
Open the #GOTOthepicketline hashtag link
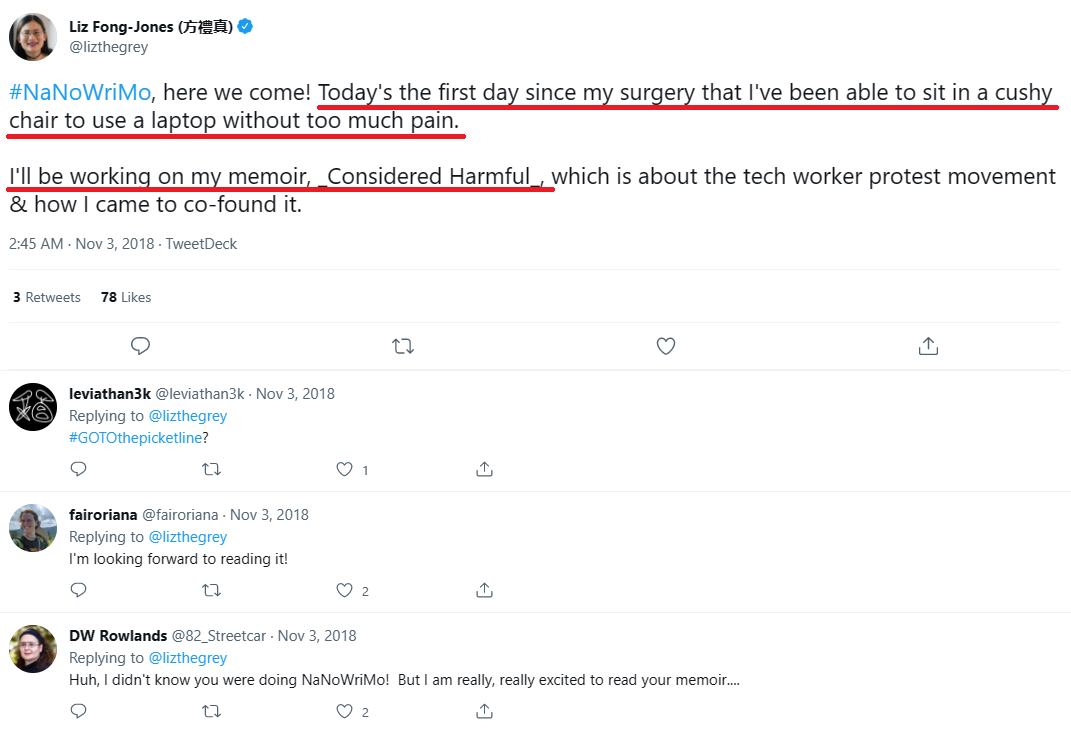pyautogui.click(x=135, y=438)
